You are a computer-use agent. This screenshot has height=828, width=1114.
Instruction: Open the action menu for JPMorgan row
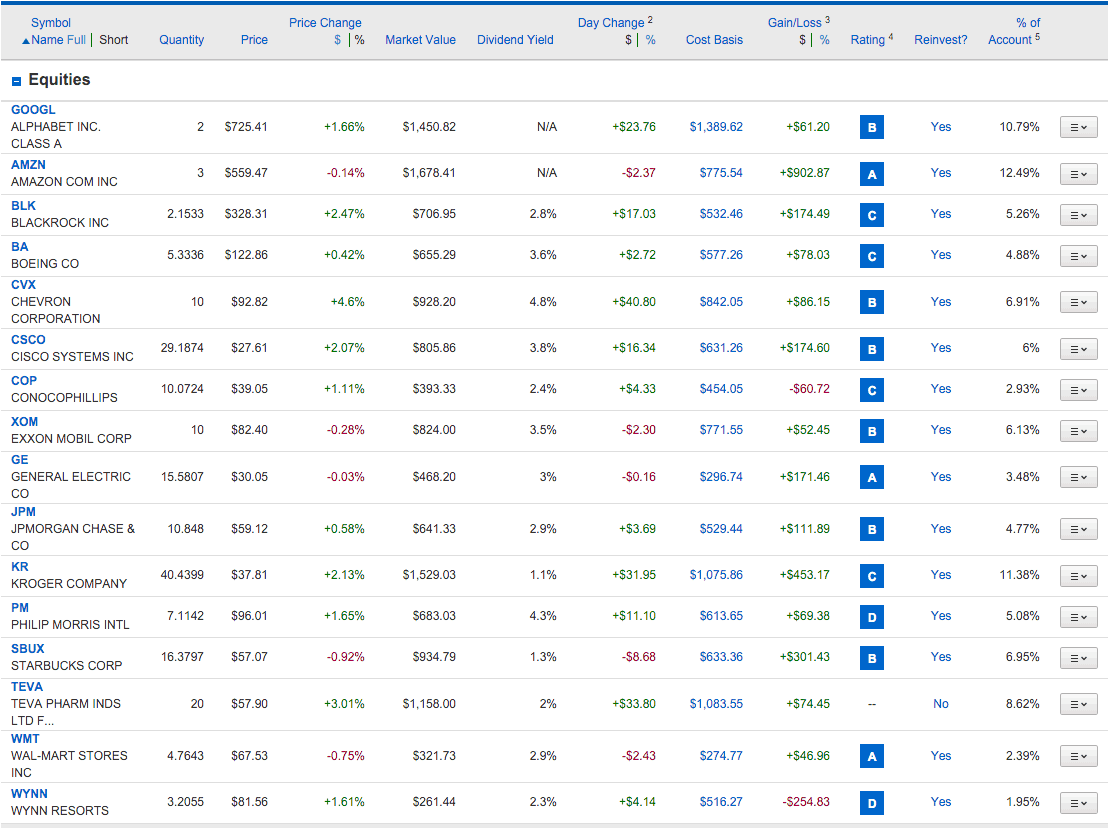[x=1078, y=529]
